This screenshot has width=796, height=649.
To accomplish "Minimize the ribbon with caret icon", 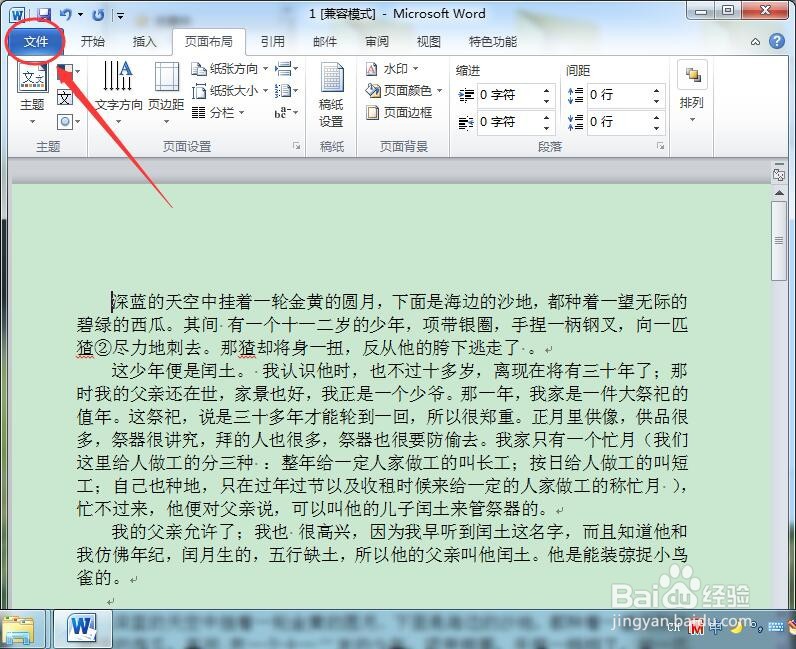I will point(755,42).
